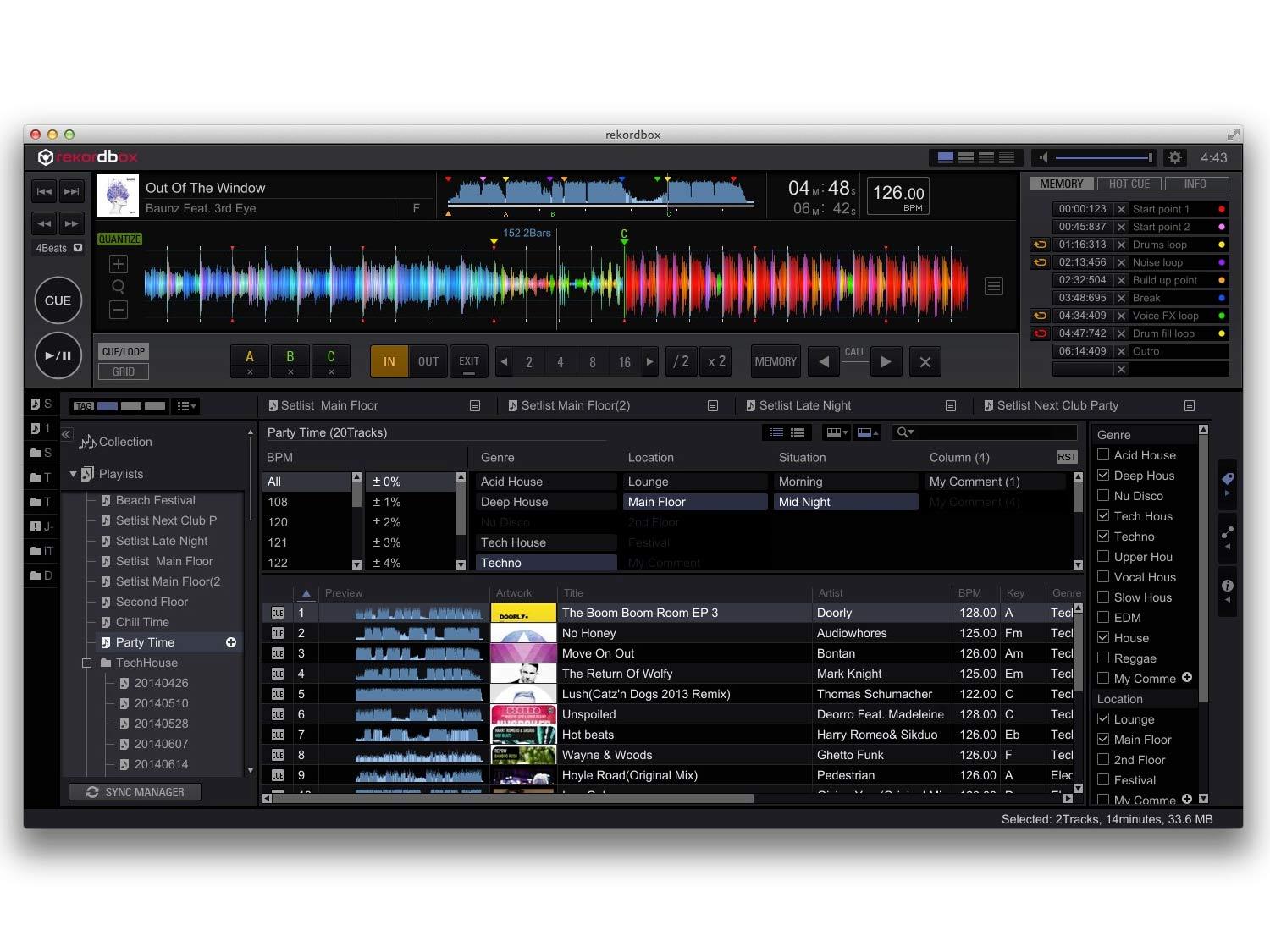
Task: Open the 4Beats dropdown
Action: [78, 248]
